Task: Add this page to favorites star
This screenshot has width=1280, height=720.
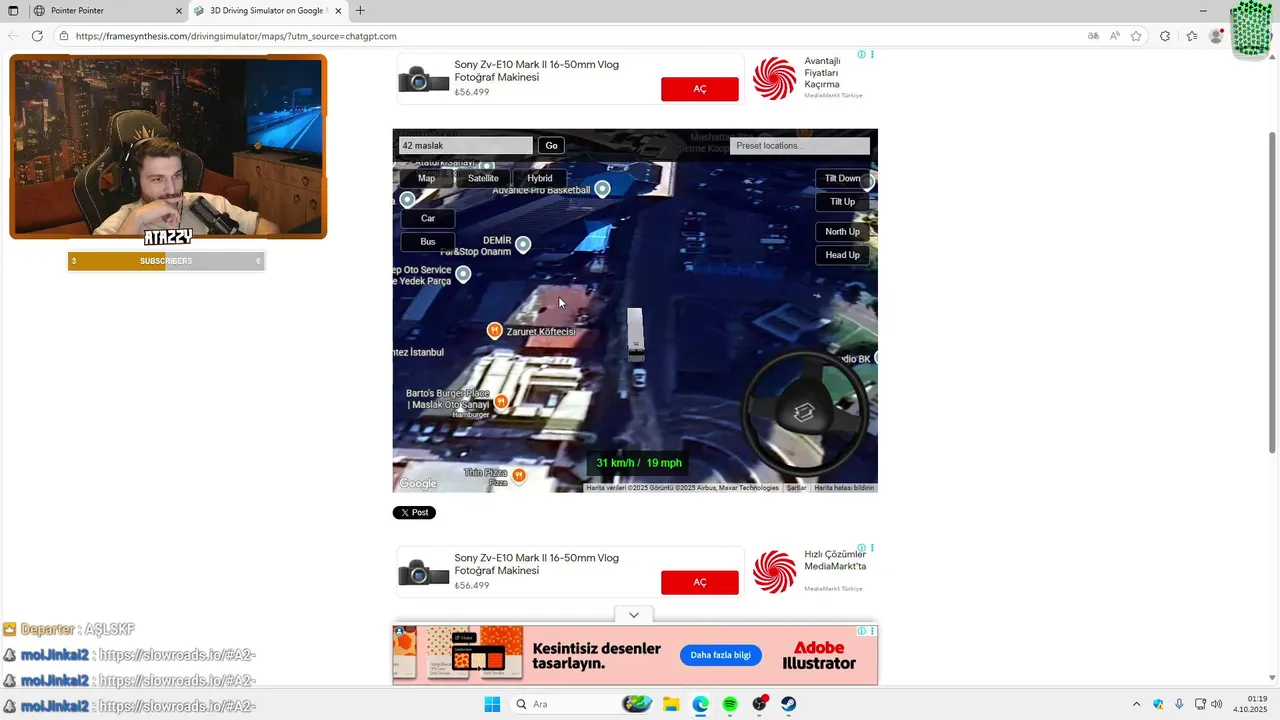Action: [x=1136, y=36]
